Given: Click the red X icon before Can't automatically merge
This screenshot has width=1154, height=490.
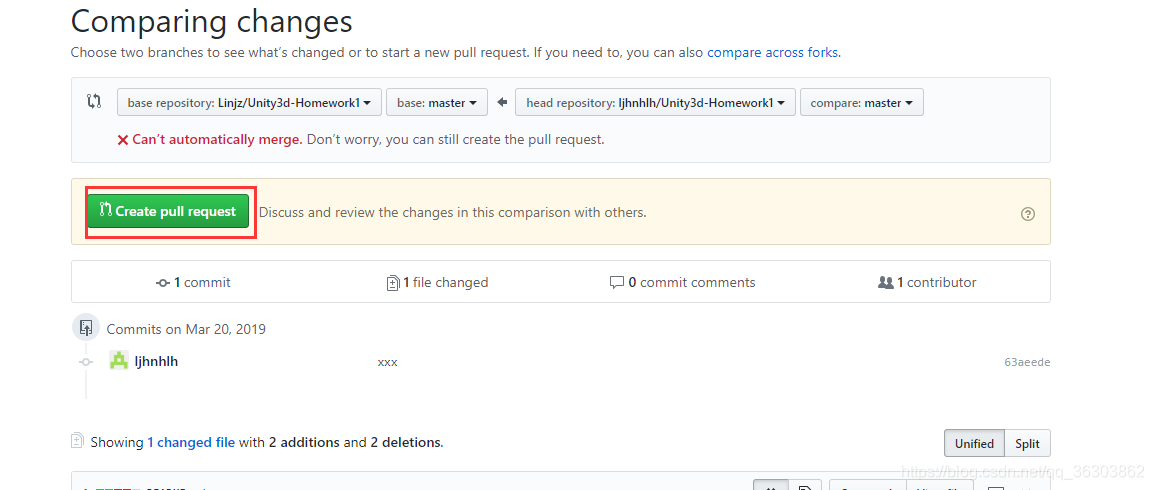Looking at the screenshot, I should (123, 140).
